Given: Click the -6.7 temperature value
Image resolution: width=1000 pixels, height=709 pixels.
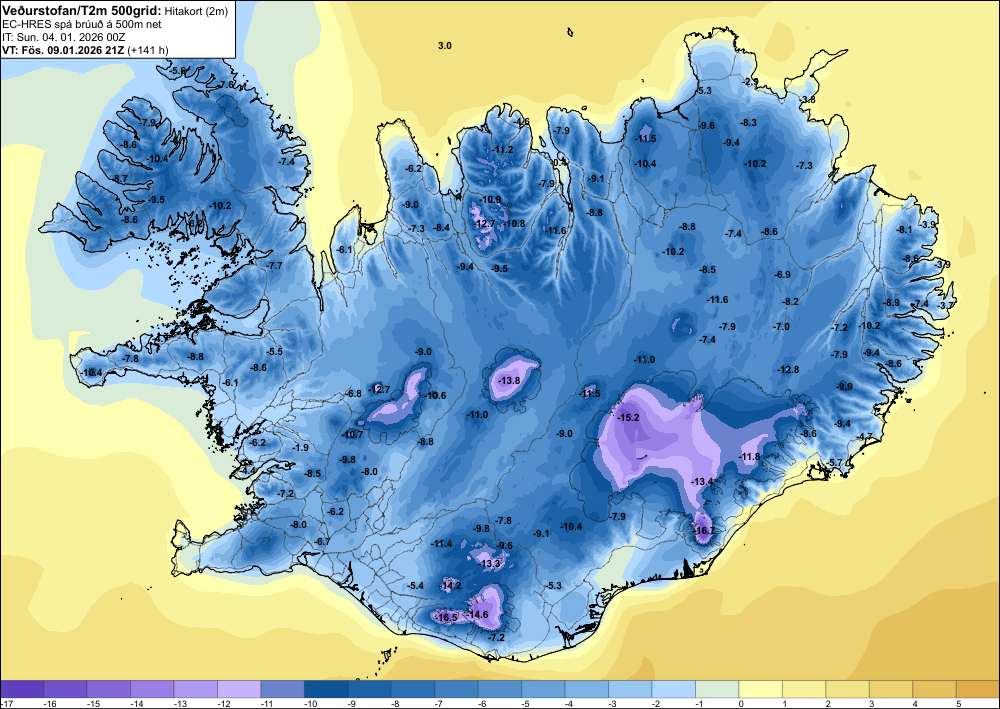Looking at the screenshot, I should pos(323,542).
